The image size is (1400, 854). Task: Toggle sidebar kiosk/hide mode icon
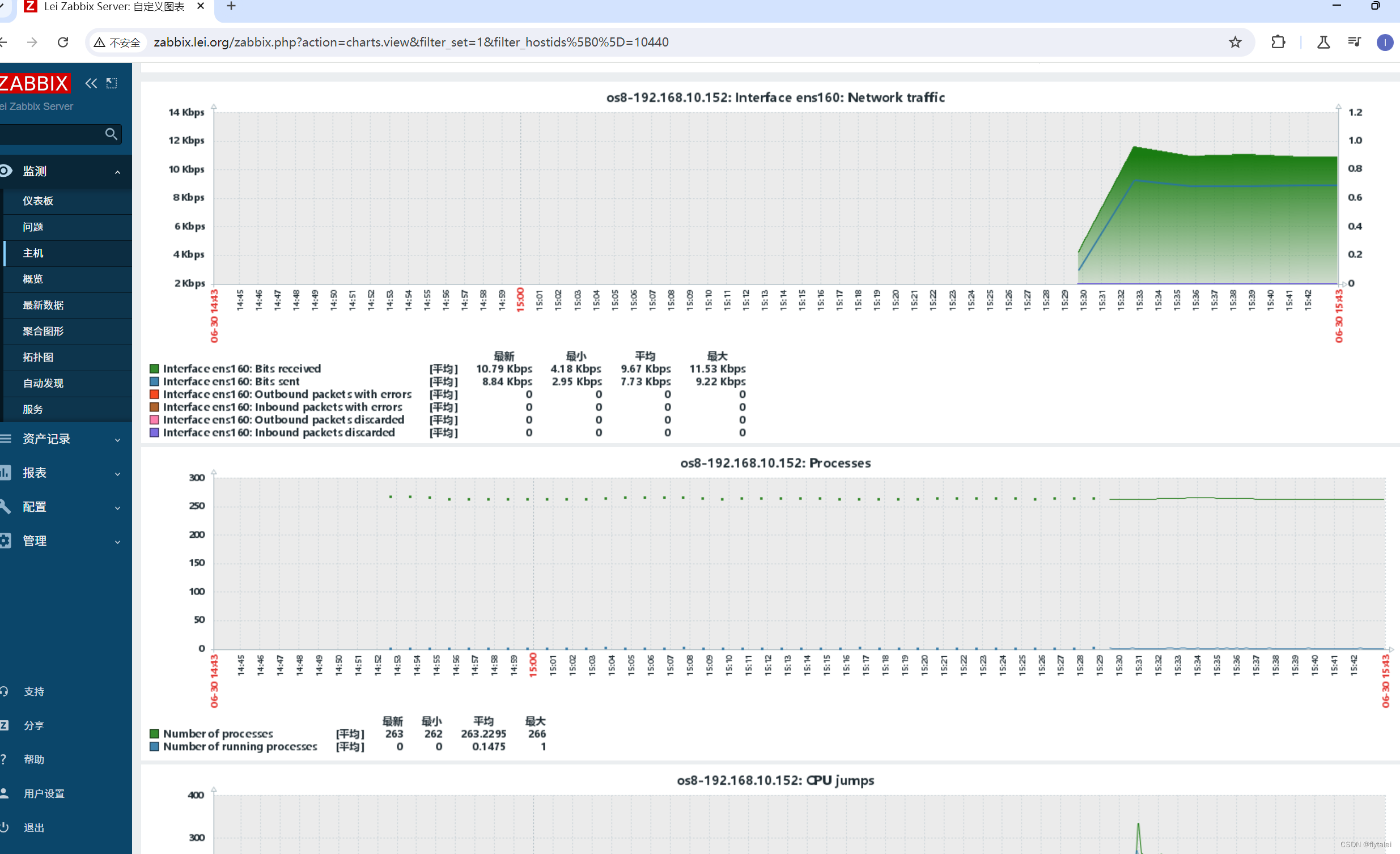point(112,83)
